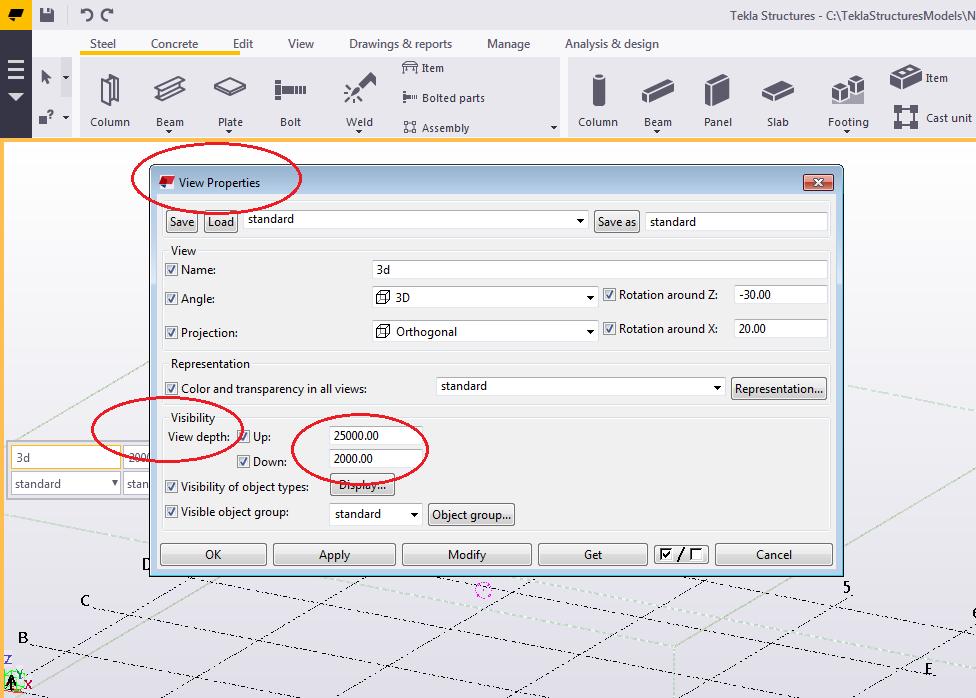Screen dimensions: 976x698
Task: Expand the selection tool arrow
Action: coord(66,77)
